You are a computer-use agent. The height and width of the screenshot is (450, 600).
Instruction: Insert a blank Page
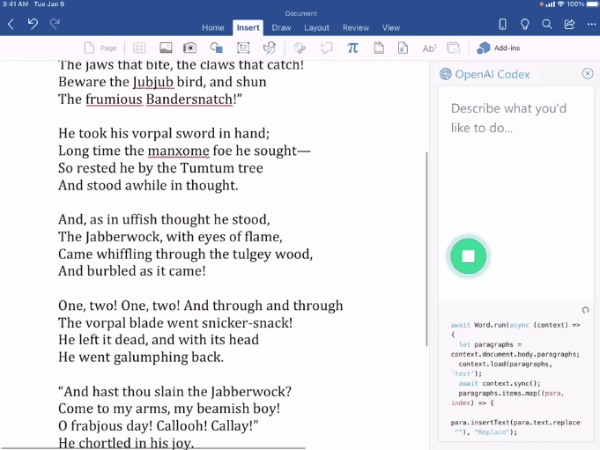coord(100,48)
